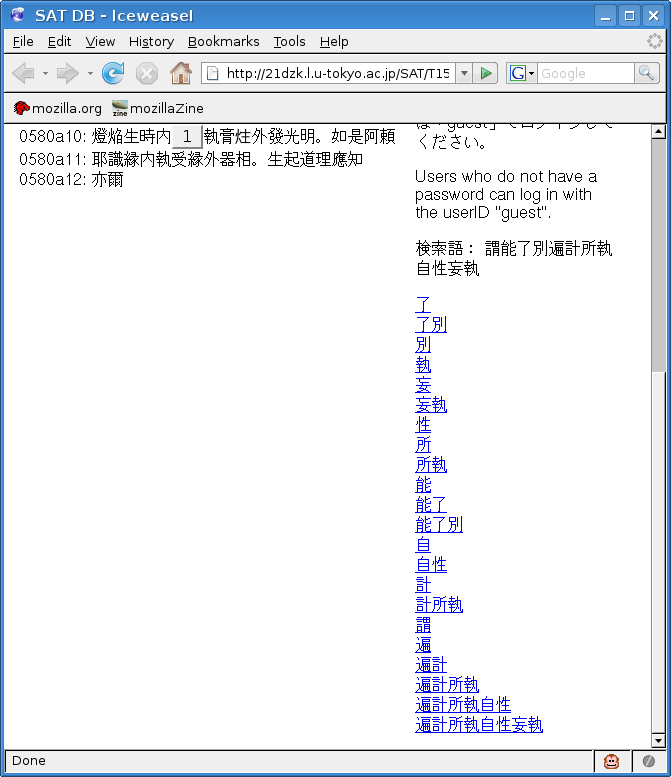Click the link 了別

431,325
